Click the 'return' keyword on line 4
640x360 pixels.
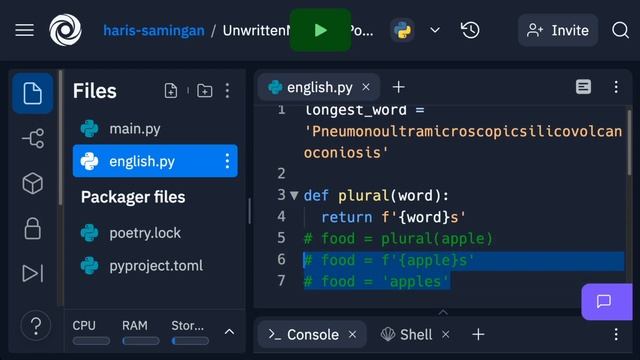click(x=347, y=217)
